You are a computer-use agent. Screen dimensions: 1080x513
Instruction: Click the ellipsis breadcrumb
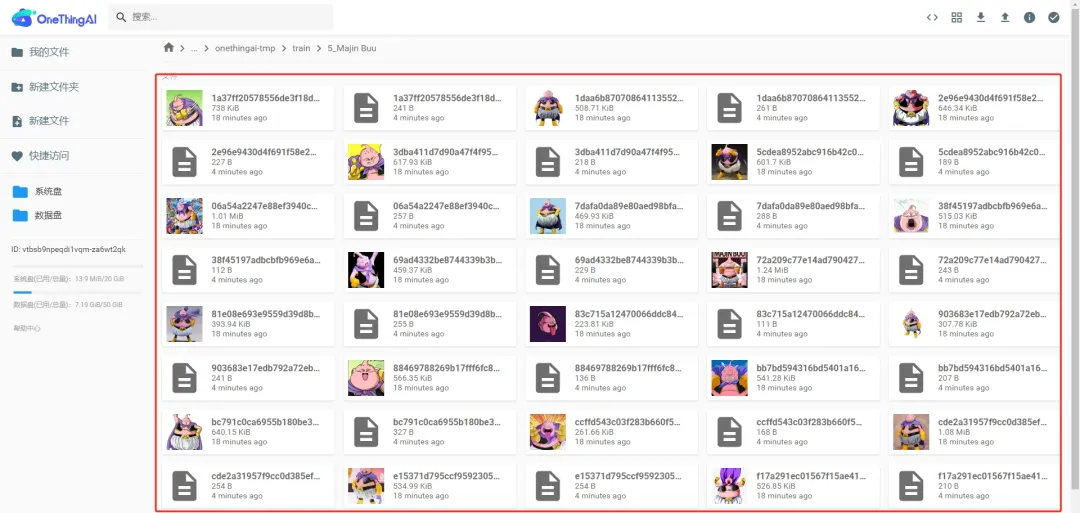coord(194,49)
